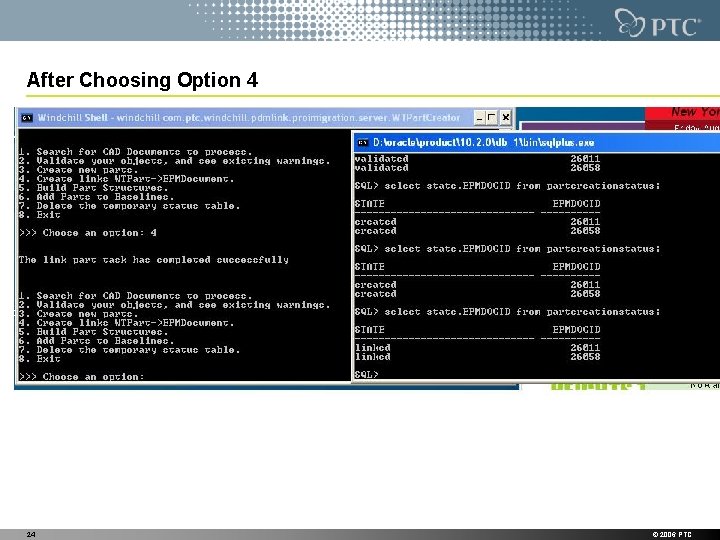Click the Windchill Shell title bar console icon
Viewport: 720px width, 540px height.
27,118
